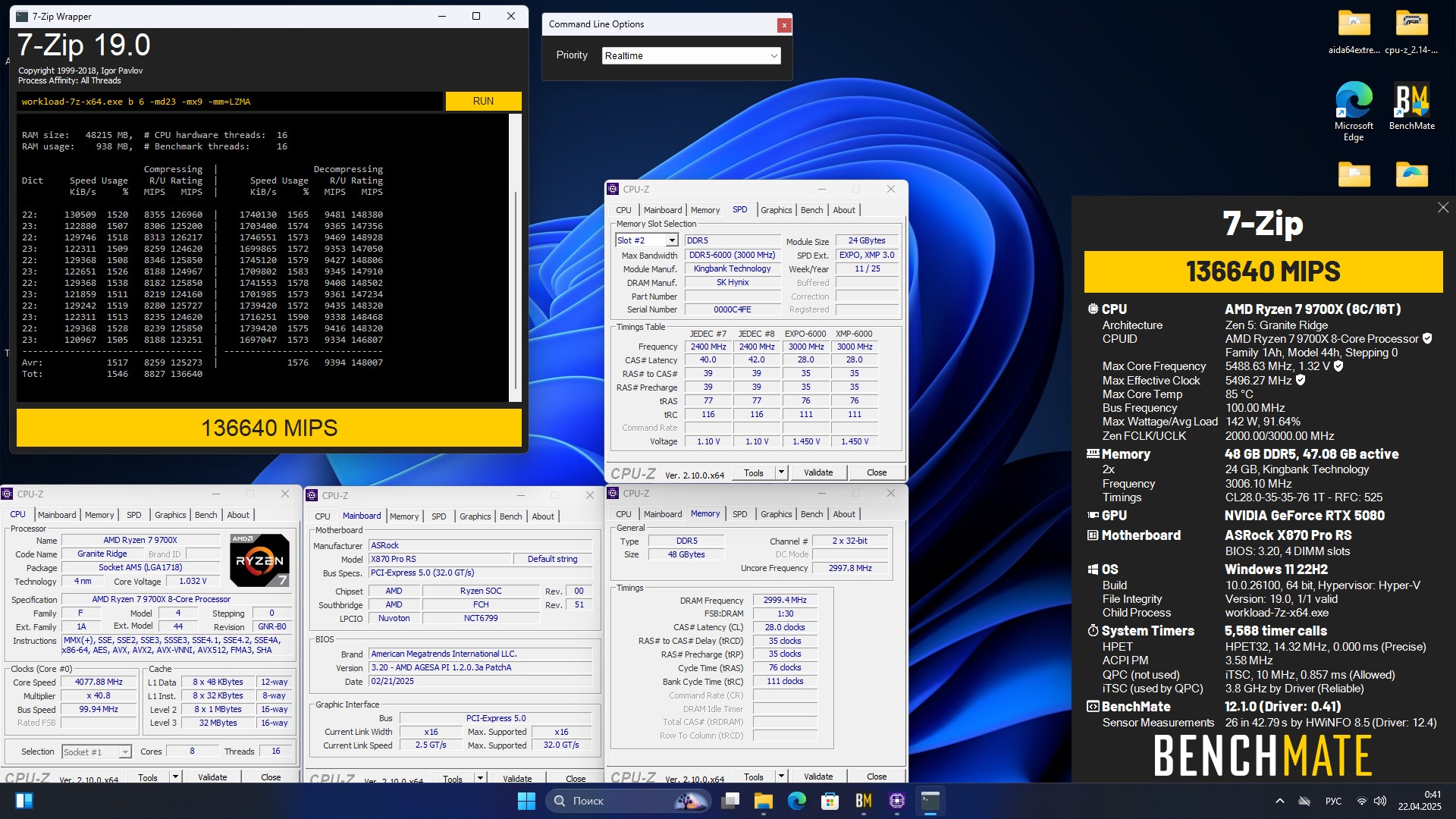1456x819 pixels.
Task: Click the CPUID verified shield icon in BenchMate
Action: [x=1427, y=339]
